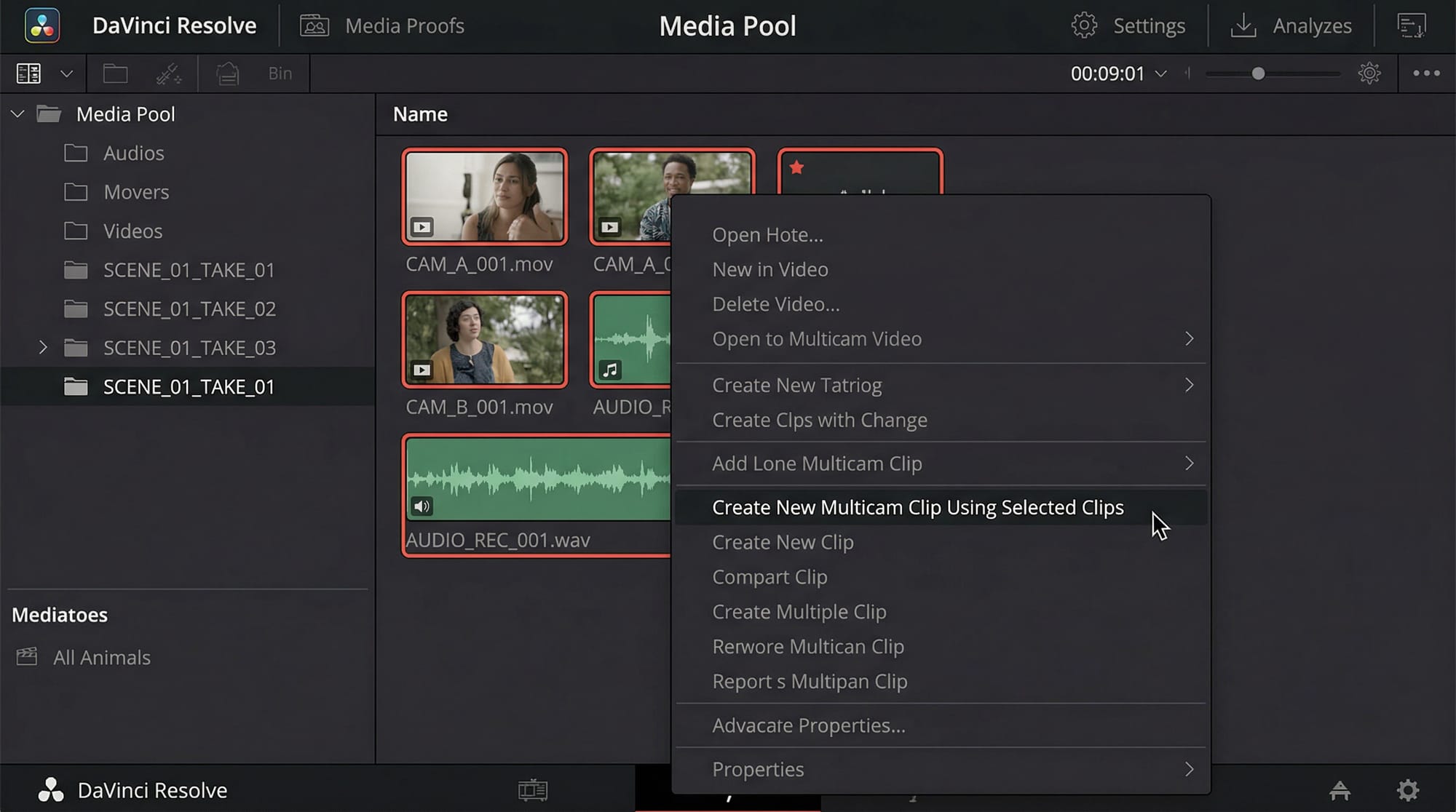Select the All Animals smart bin
Image resolution: width=1456 pixels, height=812 pixels.
[101, 657]
